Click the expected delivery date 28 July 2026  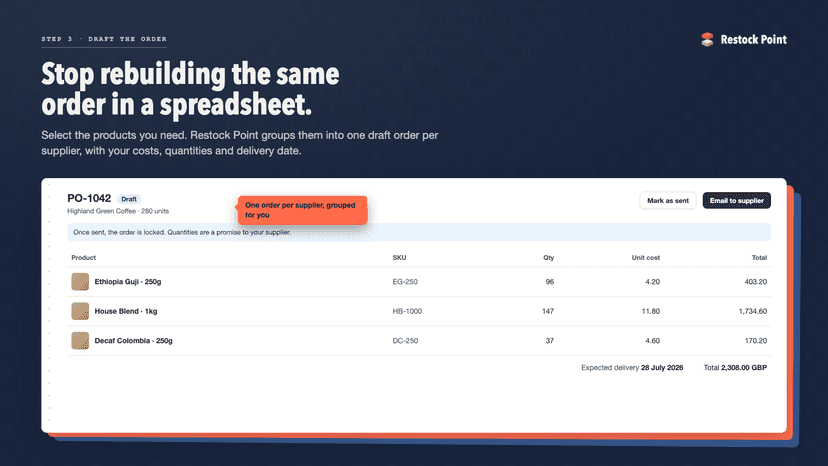coord(662,368)
